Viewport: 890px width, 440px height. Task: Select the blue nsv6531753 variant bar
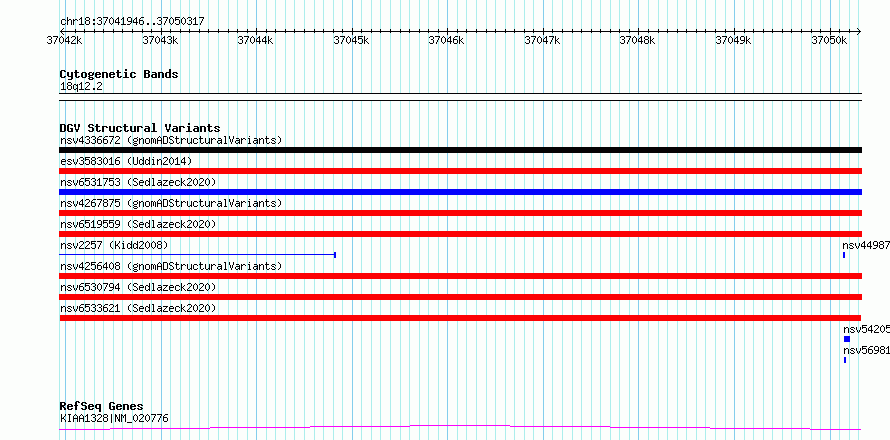(460, 192)
